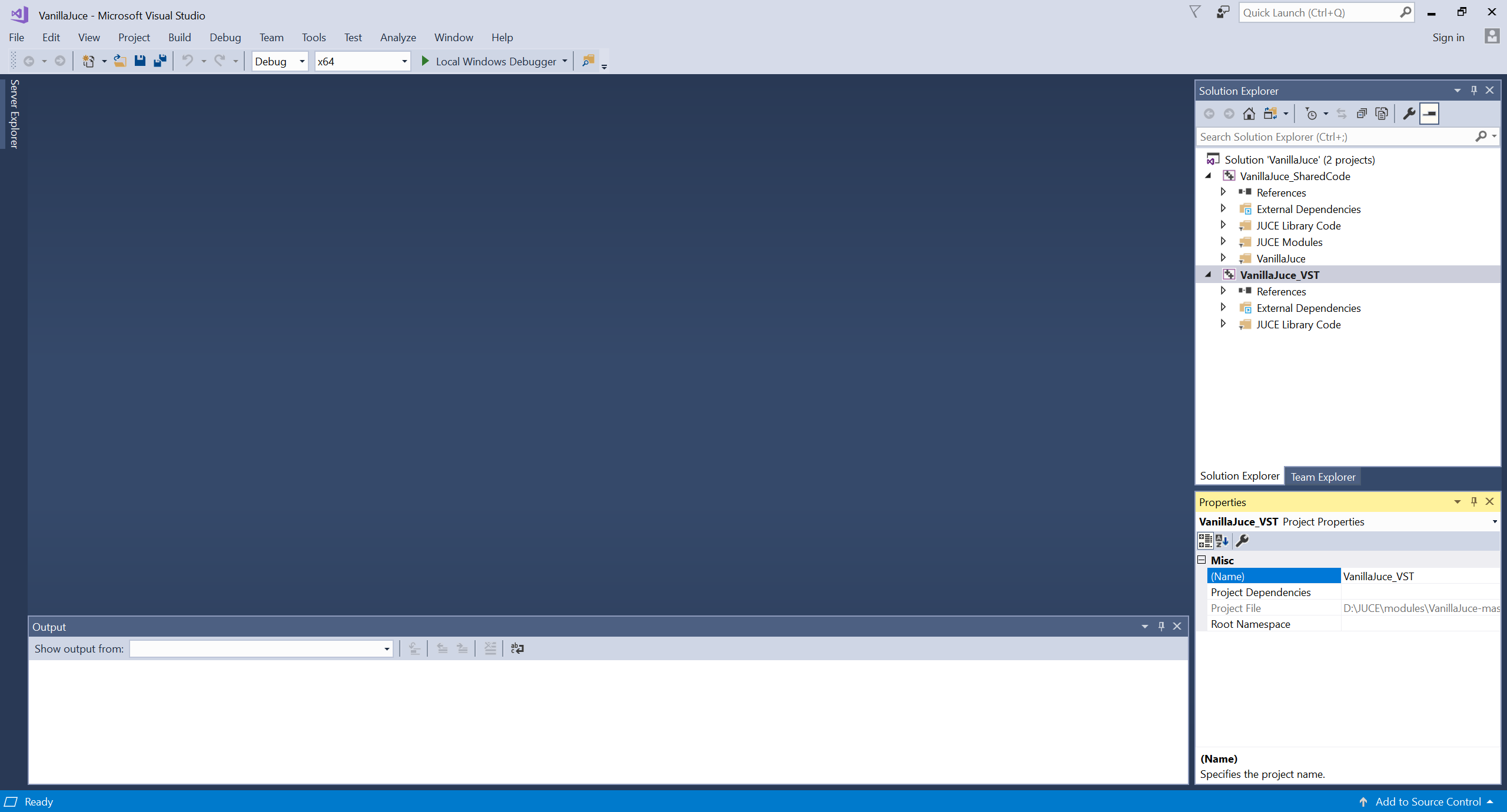Pin toggle for the Solution Explorer panel
The height and width of the screenshot is (812, 1507).
[1474, 90]
